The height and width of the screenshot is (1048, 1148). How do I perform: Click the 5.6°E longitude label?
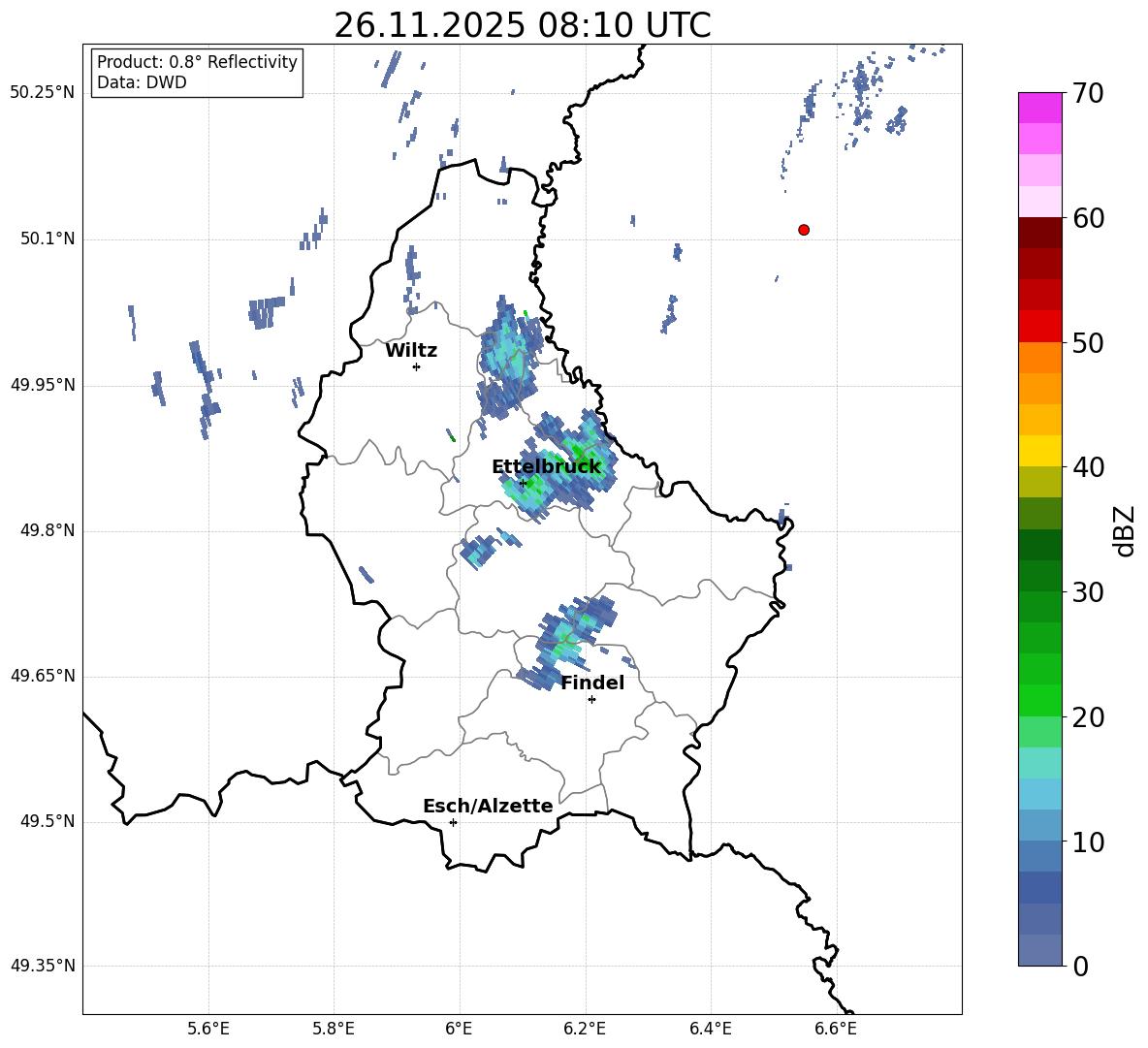click(208, 1029)
